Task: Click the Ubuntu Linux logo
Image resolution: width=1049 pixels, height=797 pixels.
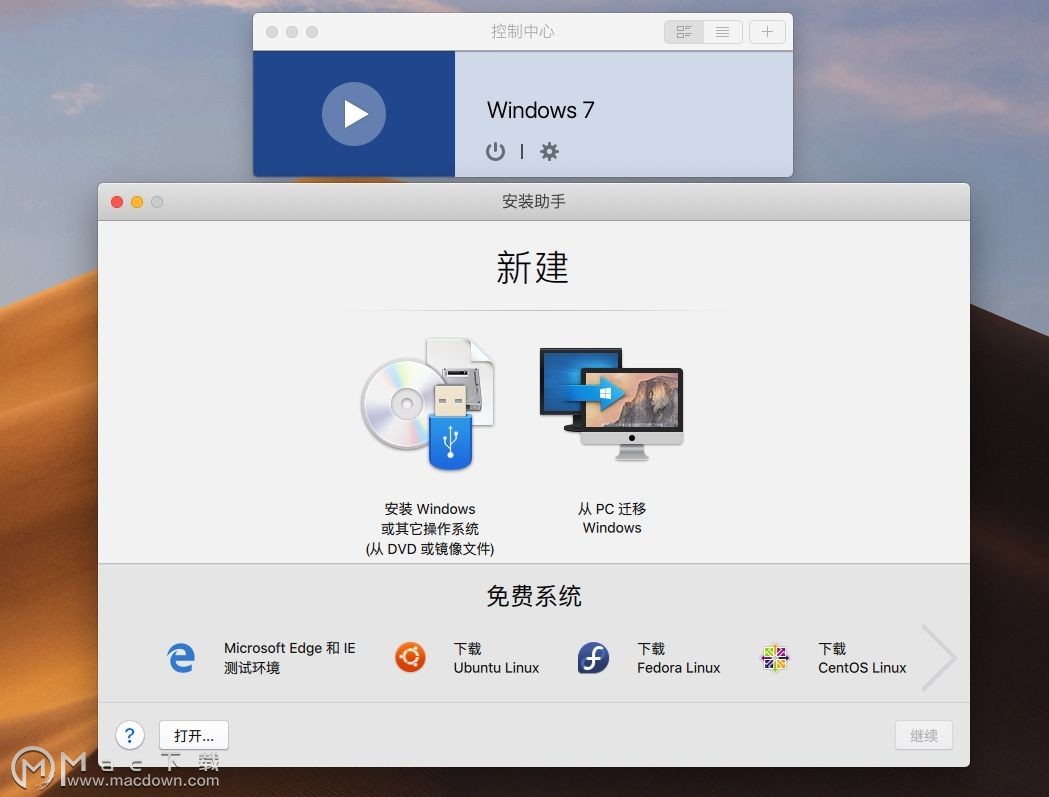Action: [x=410, y=657]
